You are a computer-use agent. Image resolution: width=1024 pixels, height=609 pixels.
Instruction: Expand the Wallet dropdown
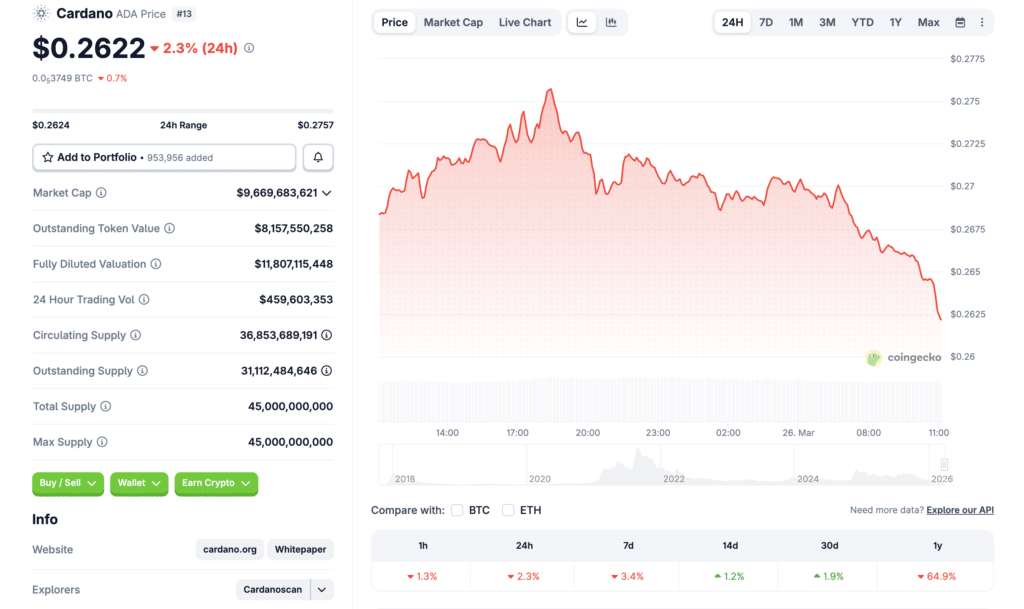139,483
